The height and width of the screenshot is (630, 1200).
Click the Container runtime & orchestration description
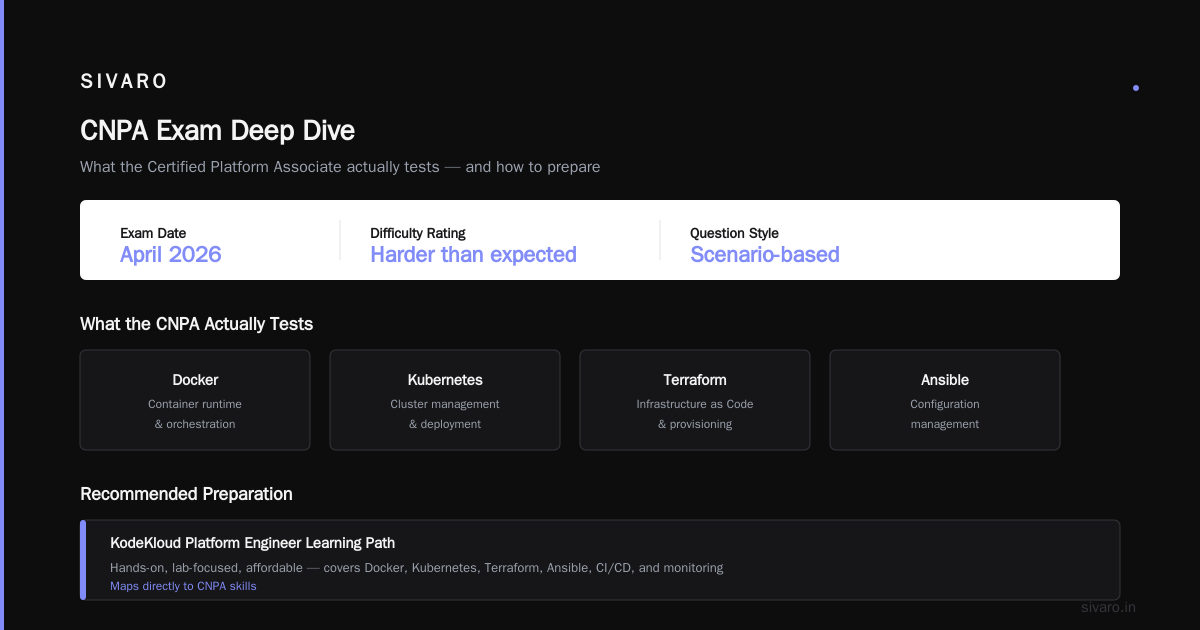[195, 414]
